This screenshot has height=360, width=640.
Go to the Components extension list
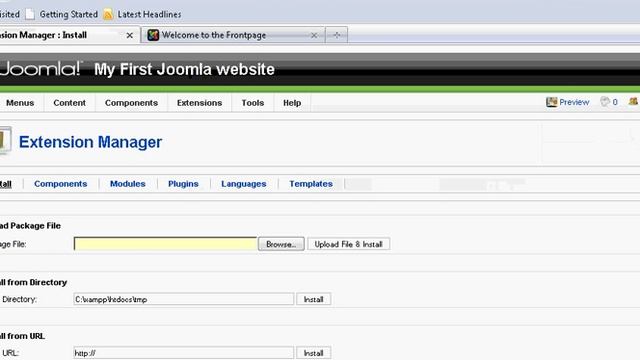pos(61,184)
